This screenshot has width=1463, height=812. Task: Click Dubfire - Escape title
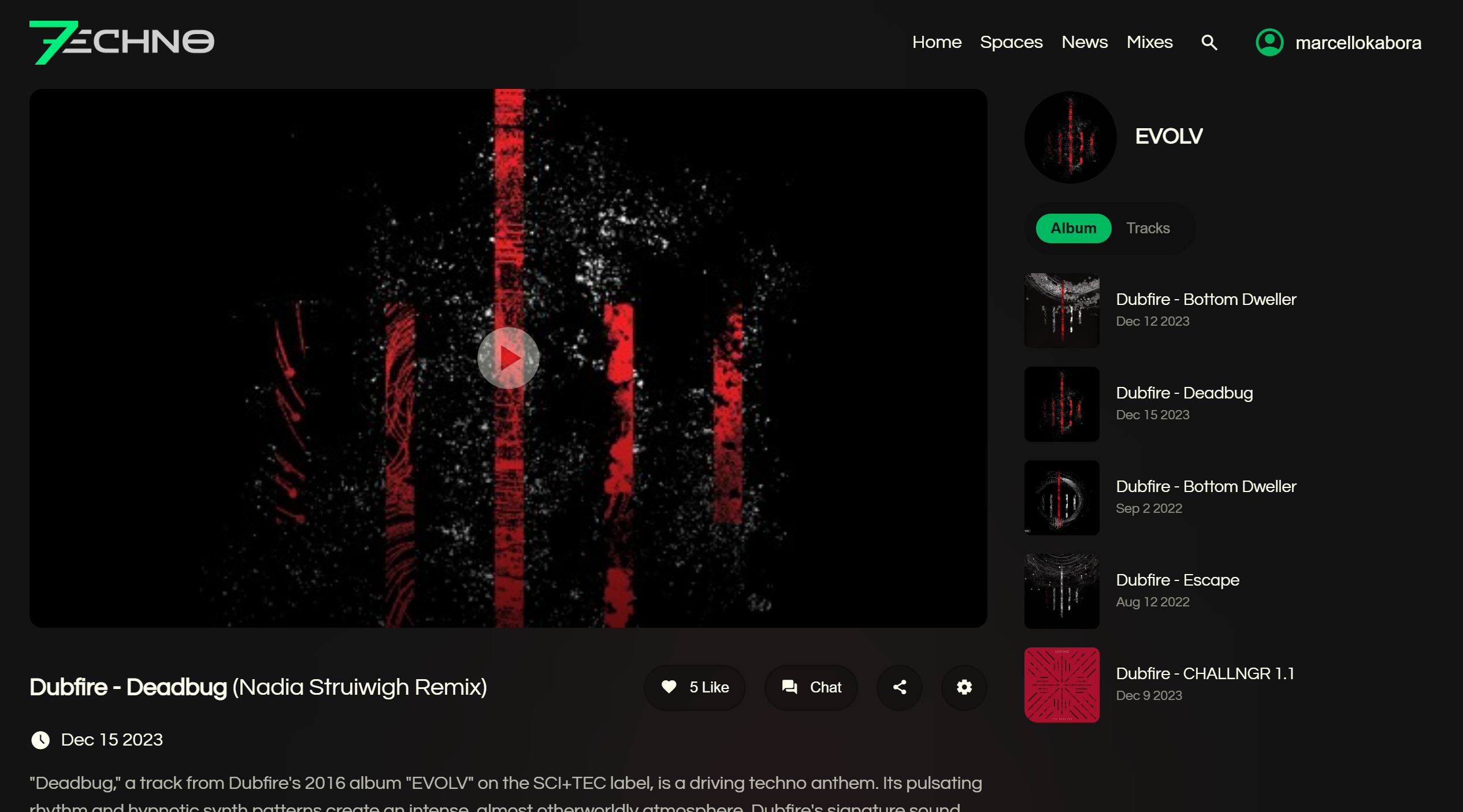pyautogui.click(x=1178, y=580)
